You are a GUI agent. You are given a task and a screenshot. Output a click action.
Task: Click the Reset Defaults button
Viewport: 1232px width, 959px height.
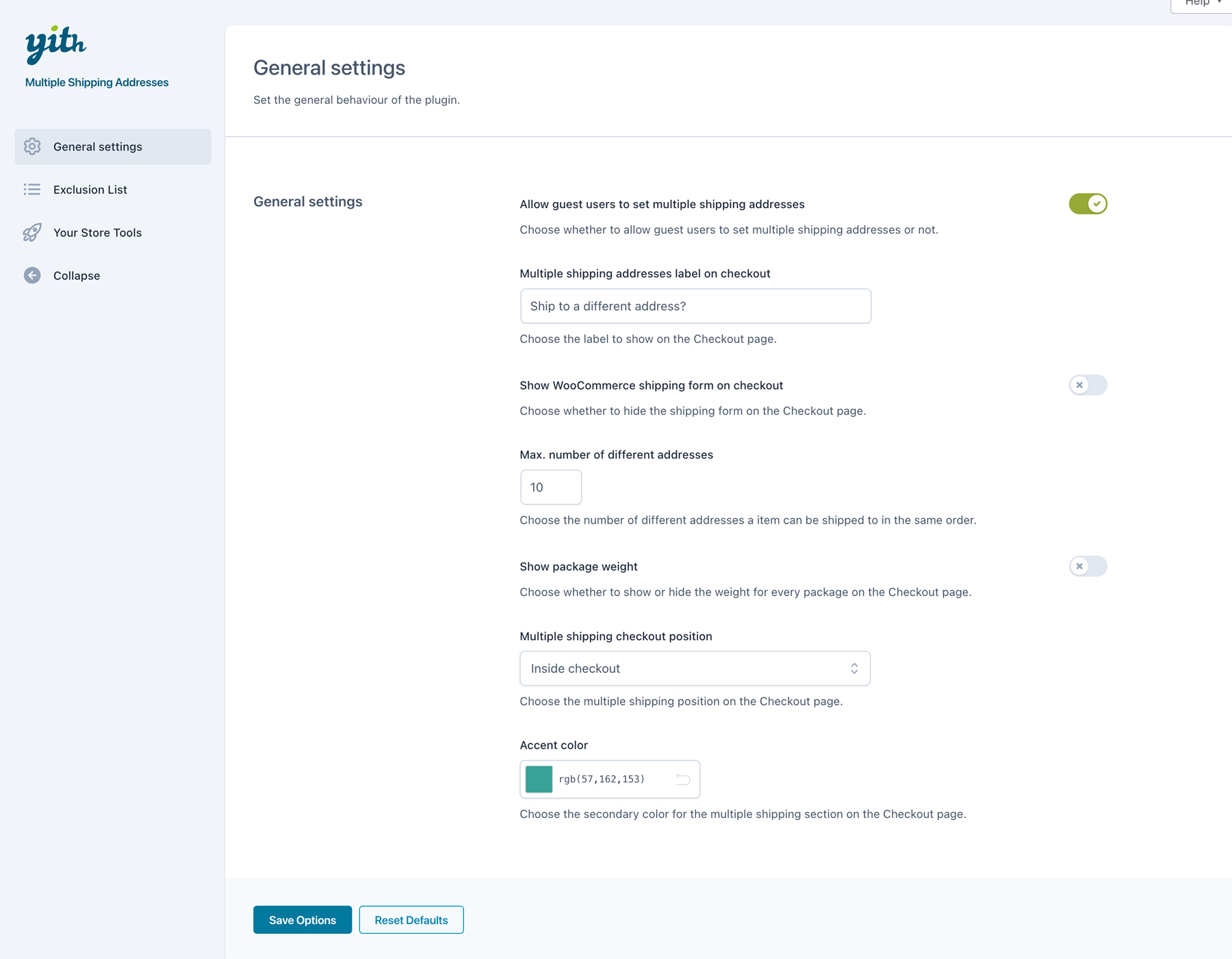coord(411,920)
